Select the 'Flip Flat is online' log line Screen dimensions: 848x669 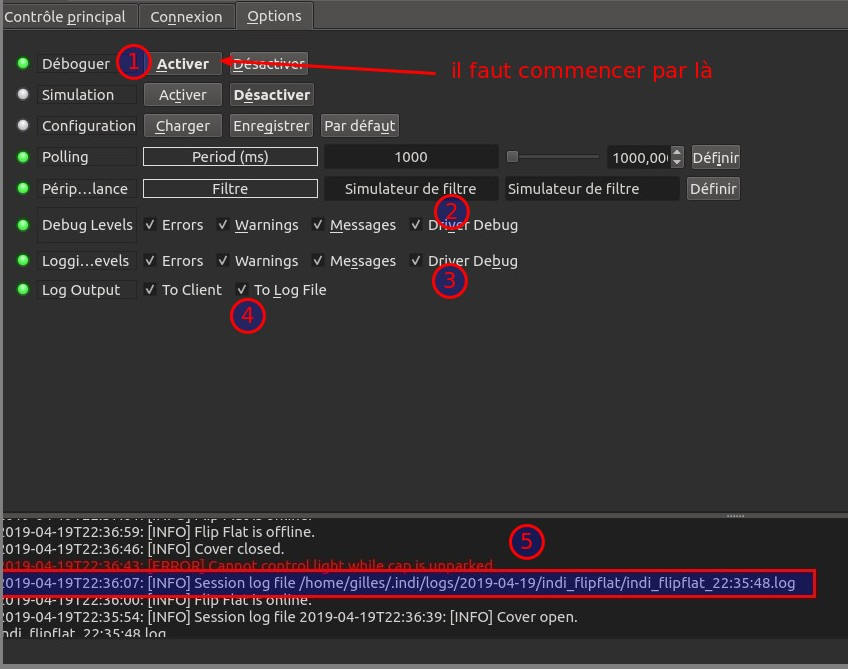click(x=156, y=600)
